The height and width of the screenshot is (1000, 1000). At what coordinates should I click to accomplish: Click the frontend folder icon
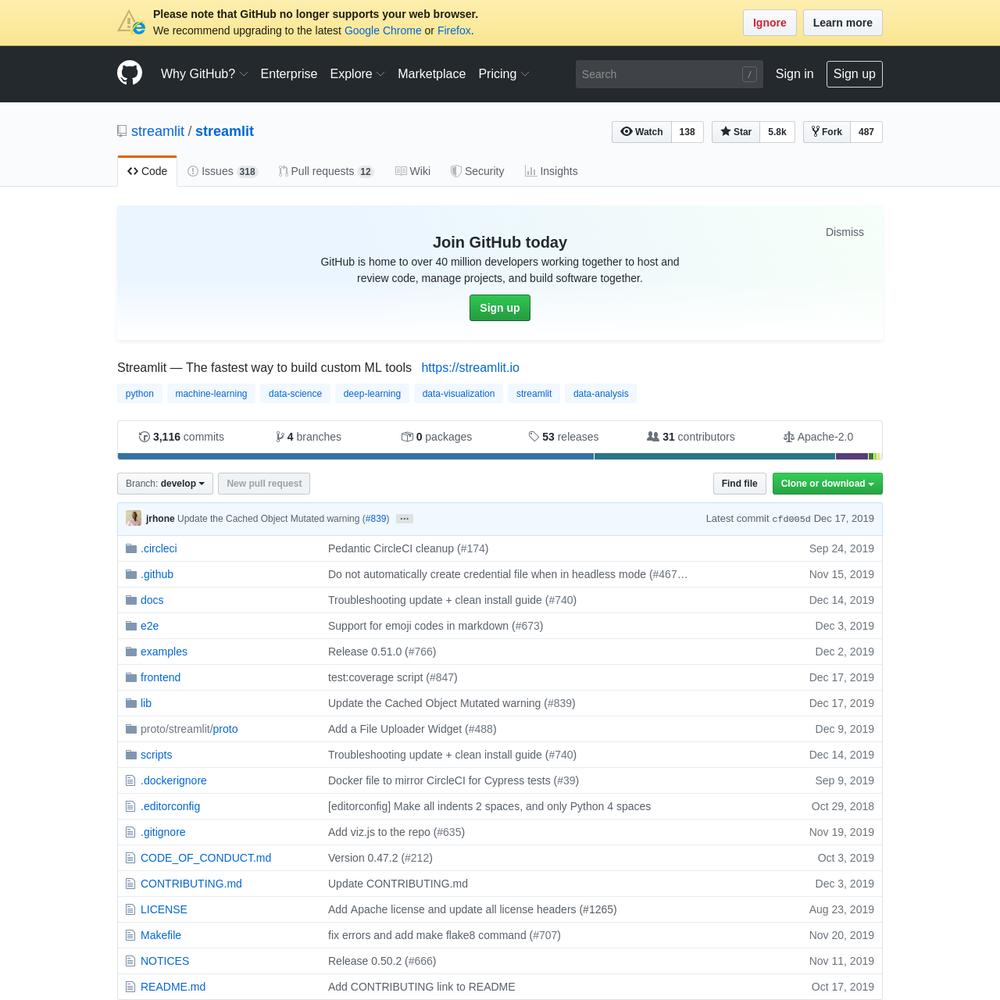click(131, 677)
